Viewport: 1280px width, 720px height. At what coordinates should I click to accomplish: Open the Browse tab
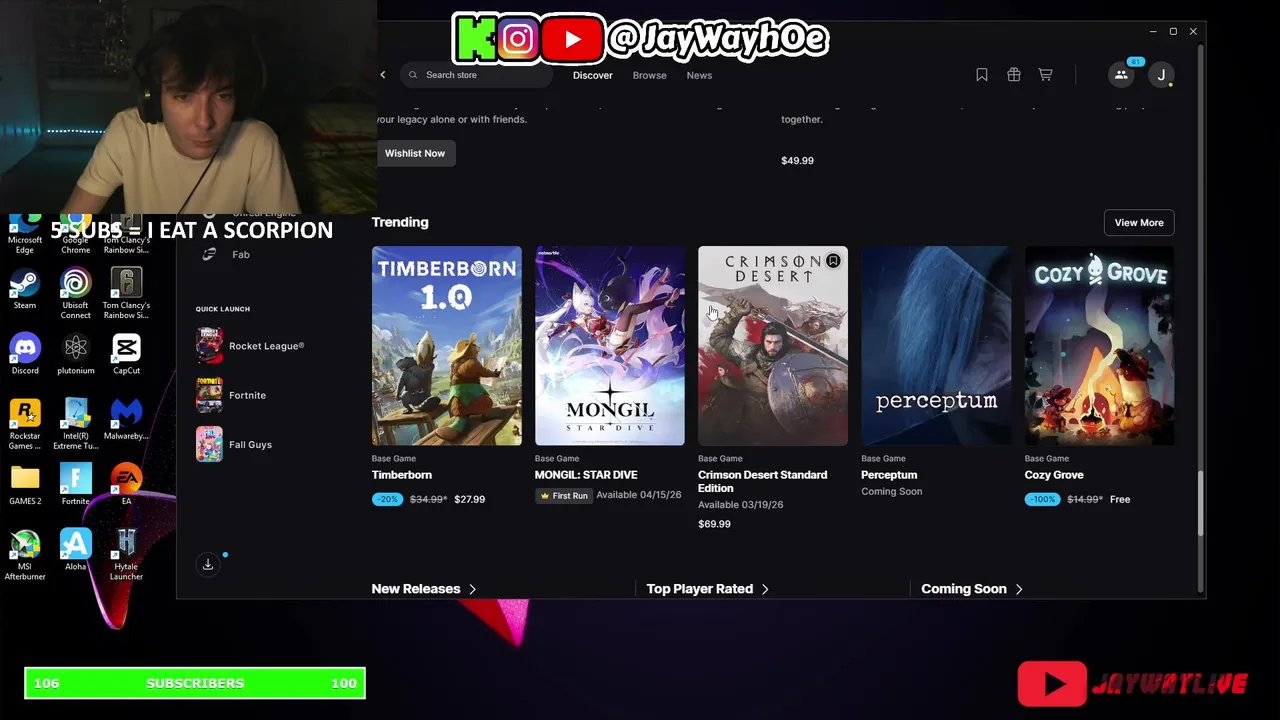[x=649, y=75]
